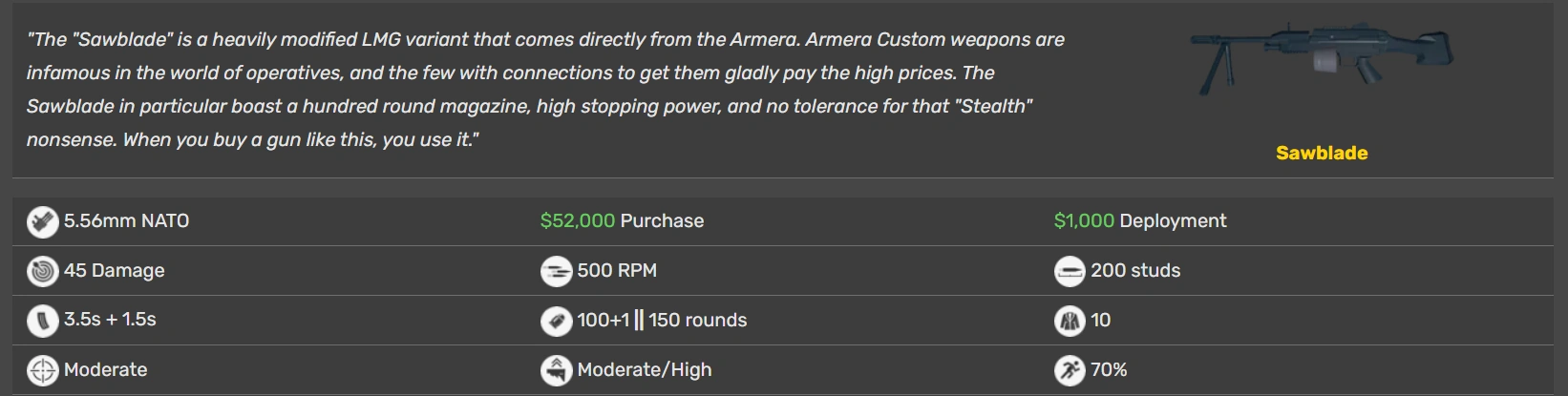The width and height of the screenshot is (1568, 396).
Task: Click the Sawblade description quote text
Action: point(544,89)
